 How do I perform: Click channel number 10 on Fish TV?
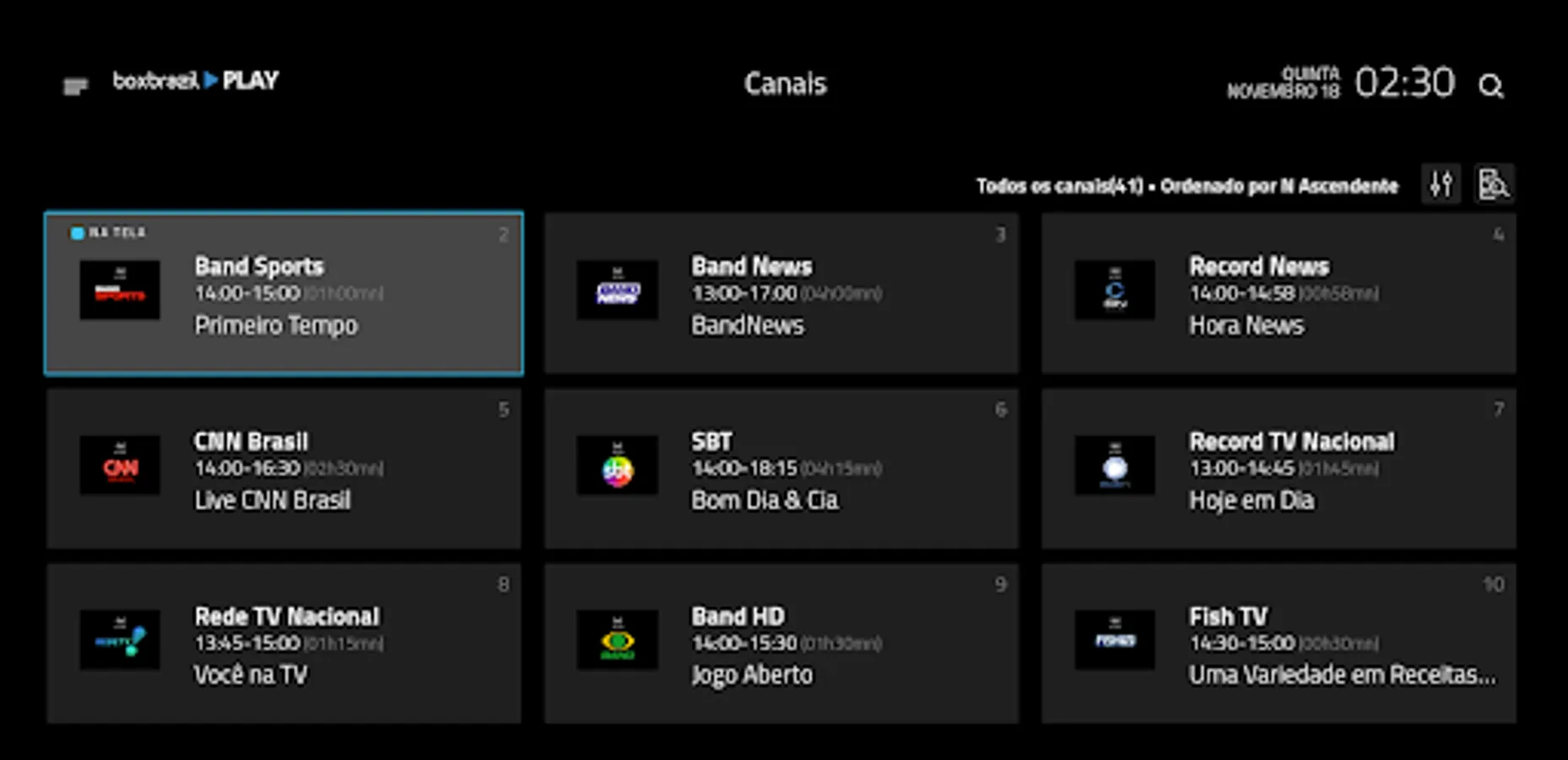[x=1493, y=584]
